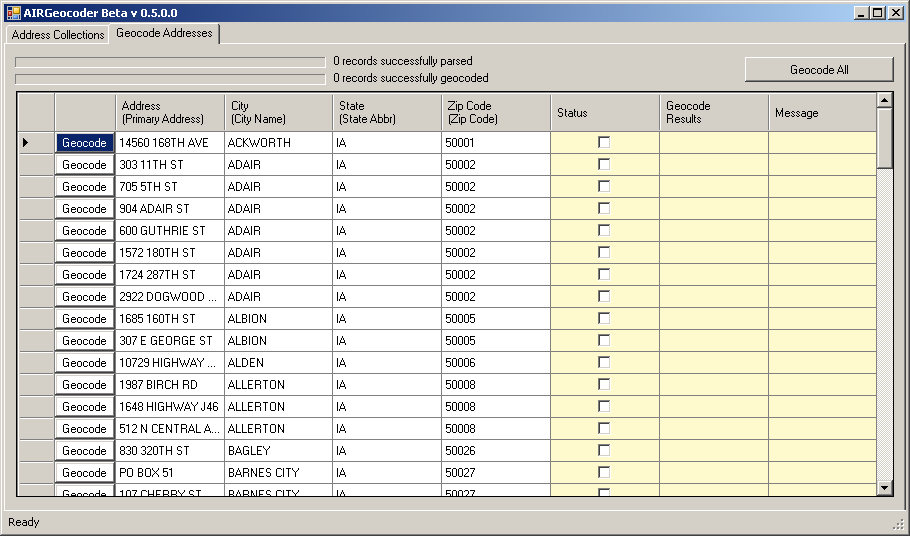The image size is (910, 536).
Task: Click the Address column header
Action: (x=169, y=112)
